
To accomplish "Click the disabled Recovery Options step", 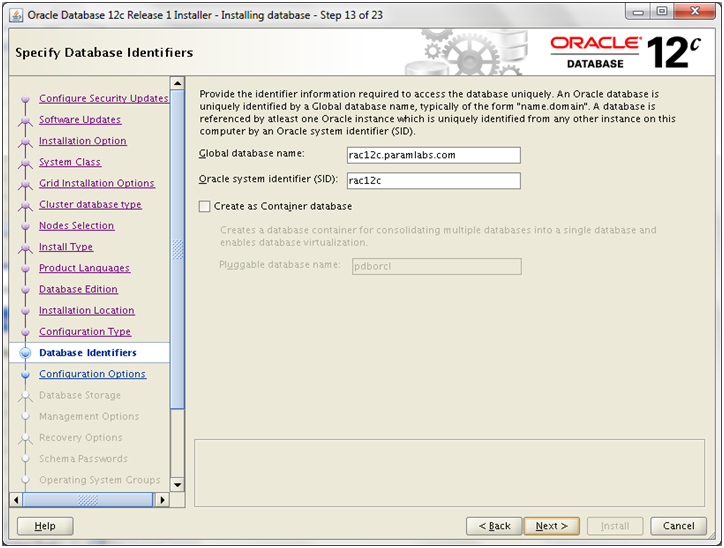I will click(81, 438).
